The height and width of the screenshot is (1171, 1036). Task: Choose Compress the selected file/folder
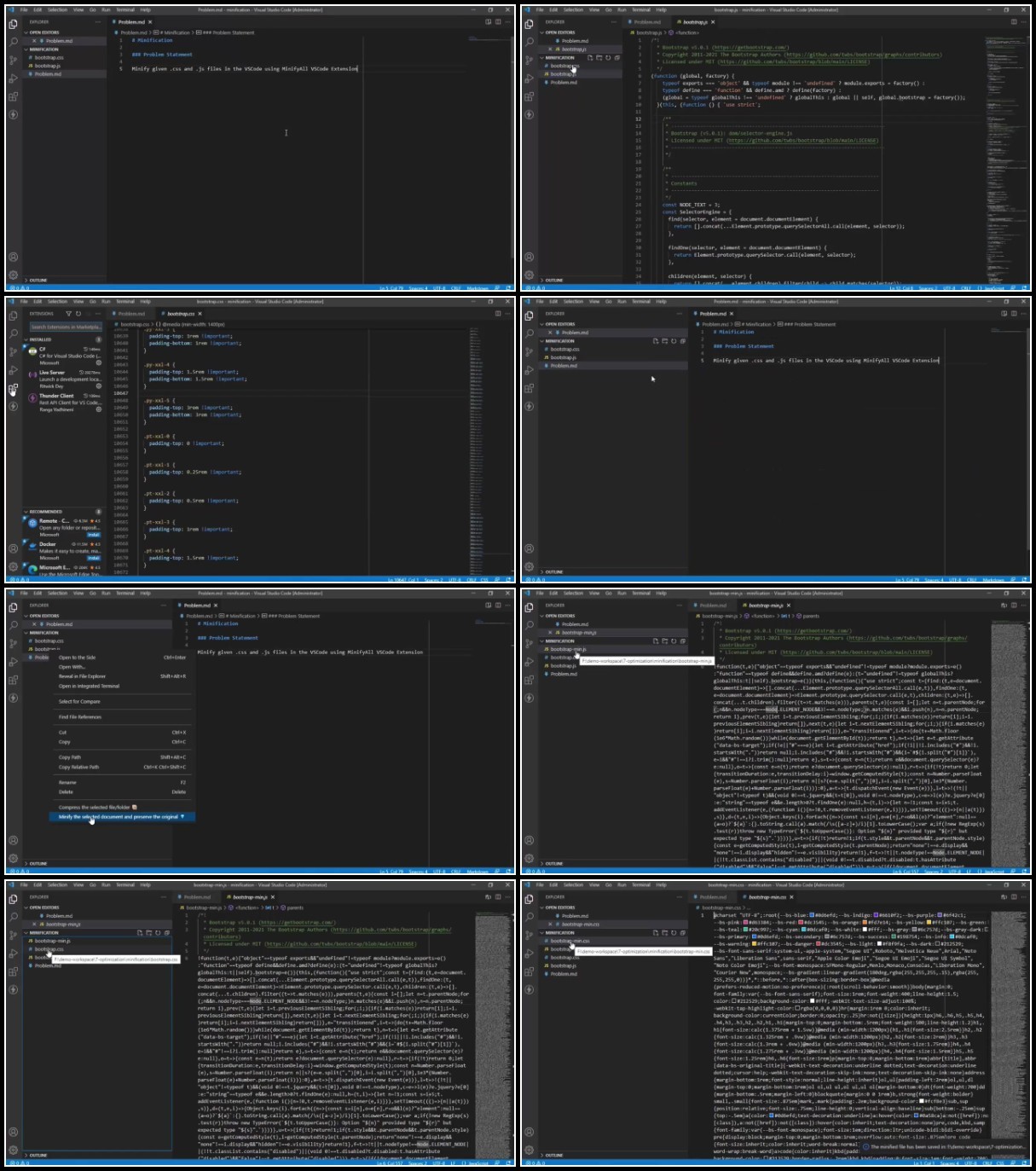pos(122,807)
